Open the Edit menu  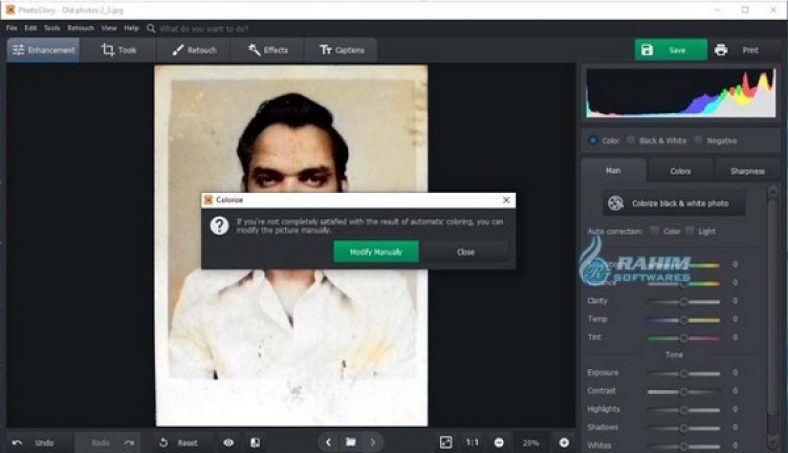tap(31, 28)
